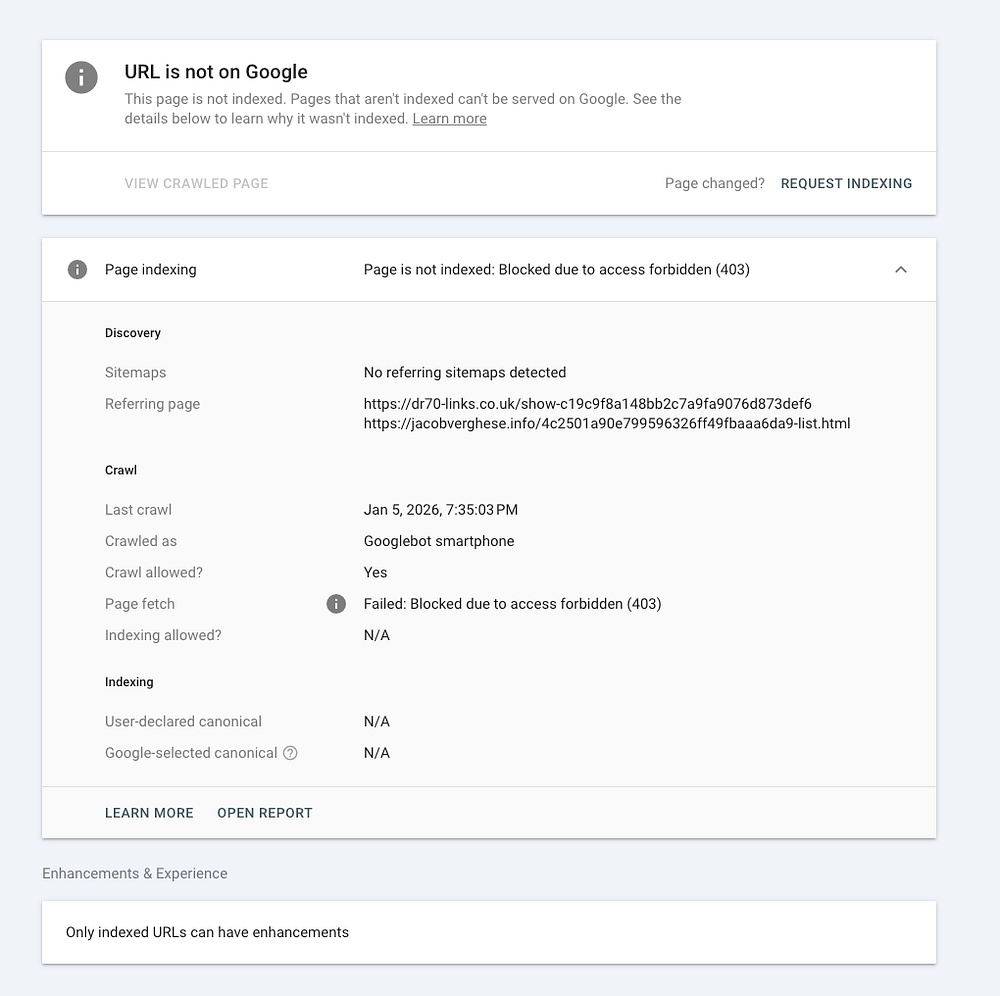Click the Only indexed URLs can have enhancements card
The image size is (1000, 996).
coord(488,932)
